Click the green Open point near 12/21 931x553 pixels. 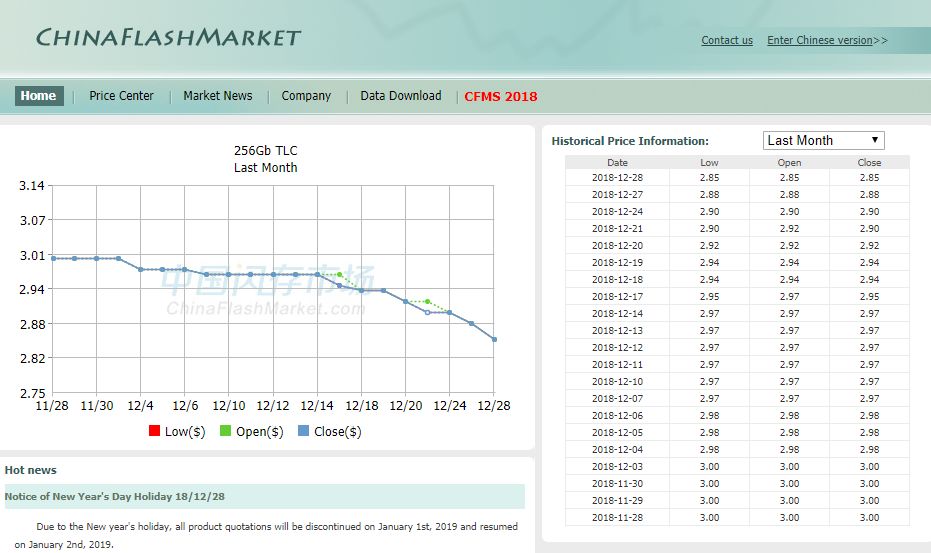(x=428, y=302)
